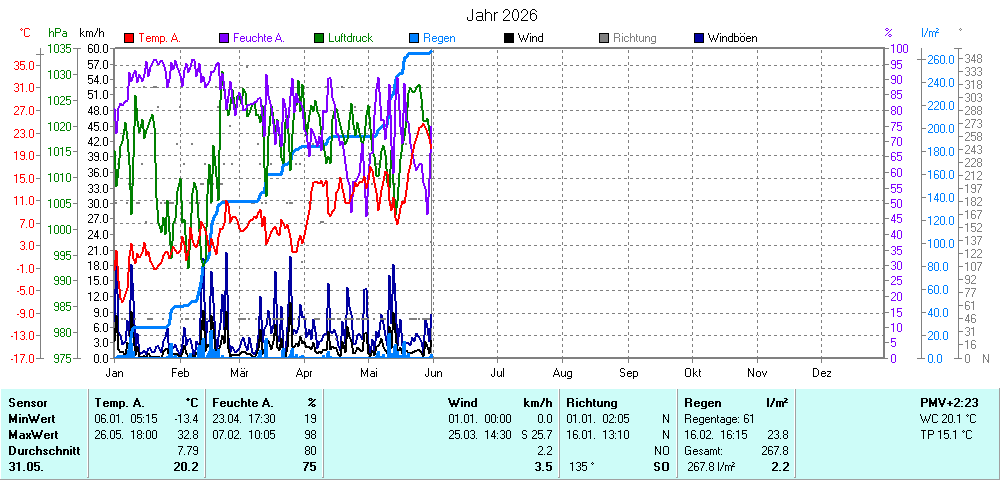
Task: Click the 'Feb' month label on axis
Action: tap(179, 372)
